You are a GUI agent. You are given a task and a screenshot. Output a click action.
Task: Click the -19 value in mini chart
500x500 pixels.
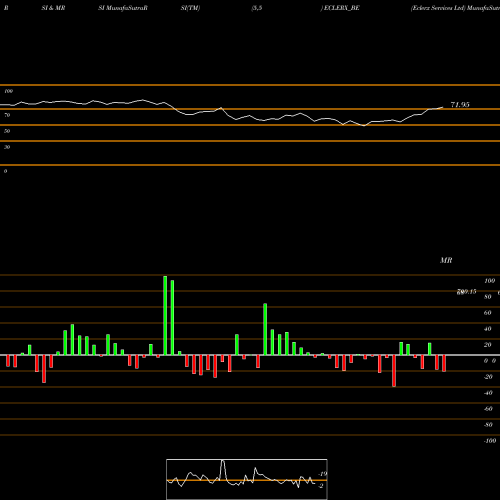point(323,474)
